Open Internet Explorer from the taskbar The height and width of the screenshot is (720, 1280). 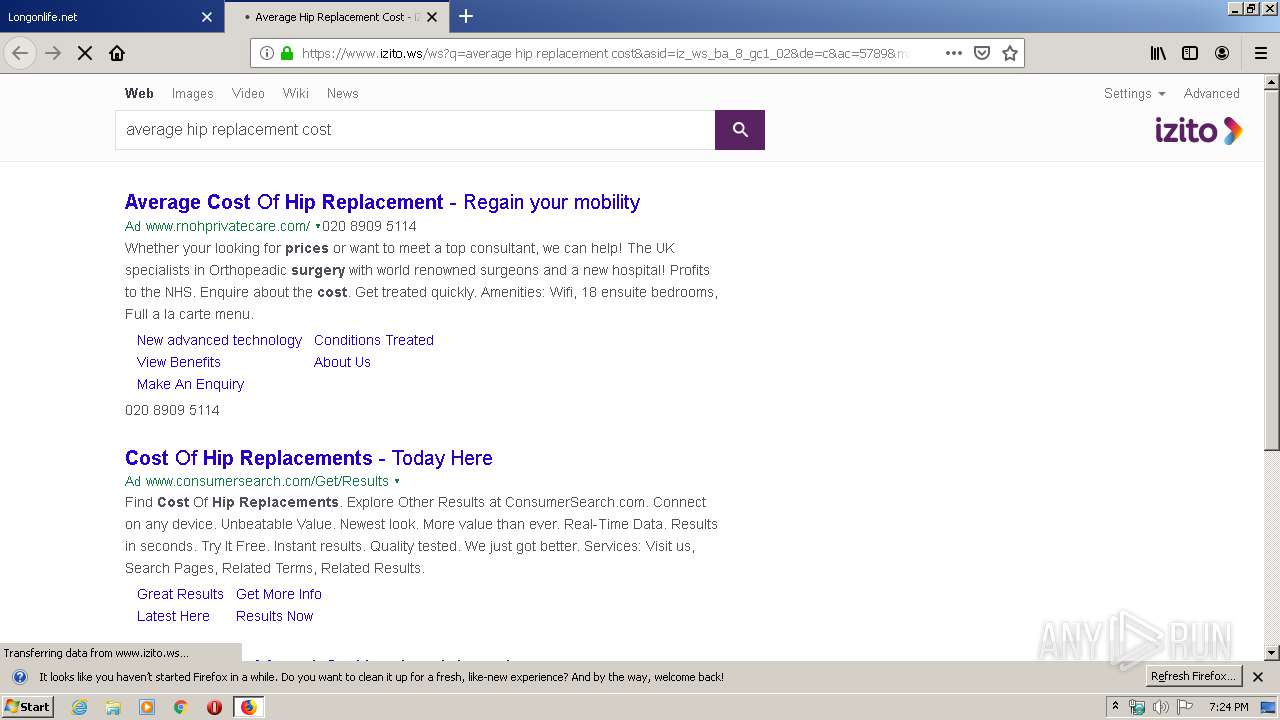[79, 707]
